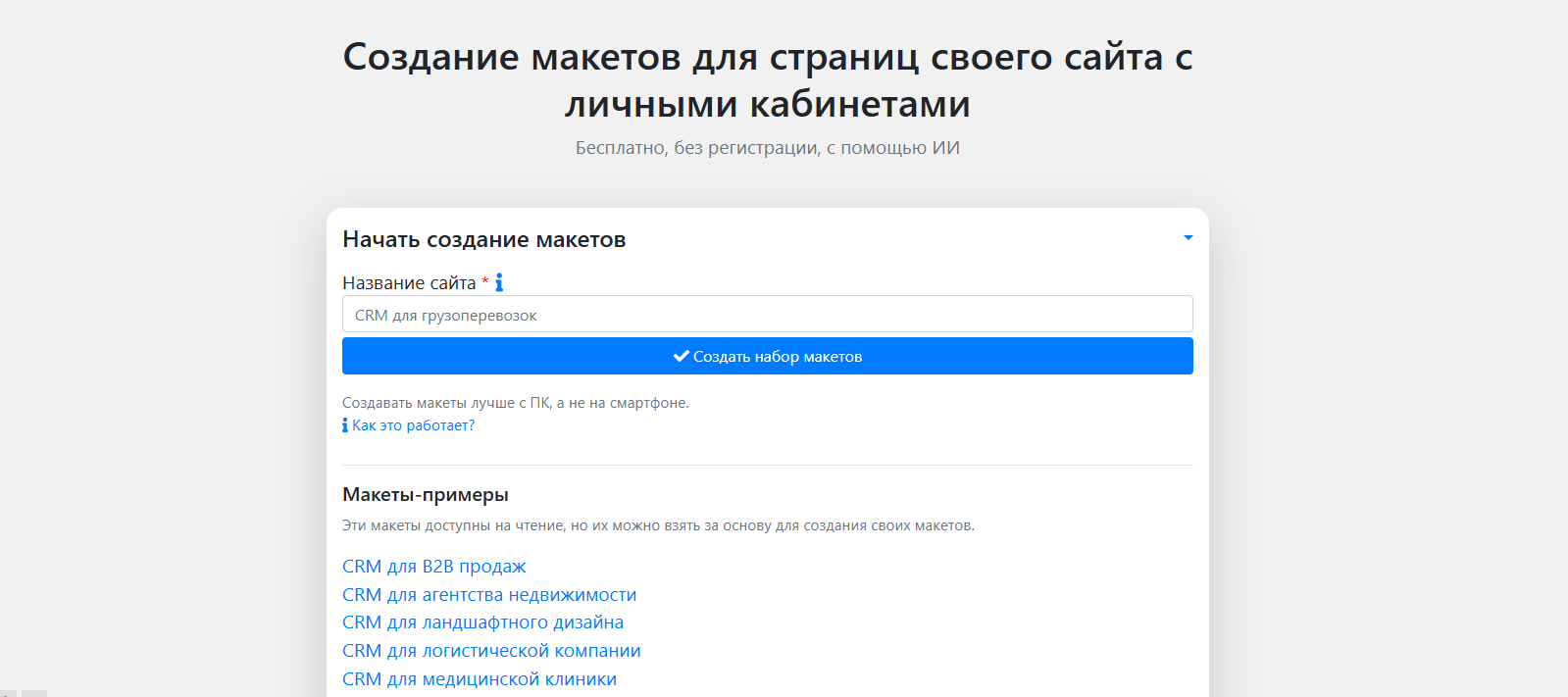
Task: Collapse the Начать создание макетов panel arrow
Action: coord(1188,238)
